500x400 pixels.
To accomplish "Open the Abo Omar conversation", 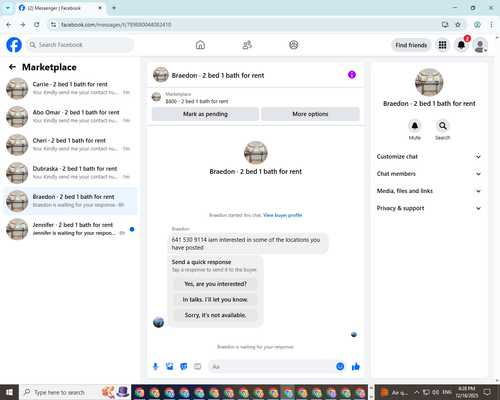I will point(70,117).
